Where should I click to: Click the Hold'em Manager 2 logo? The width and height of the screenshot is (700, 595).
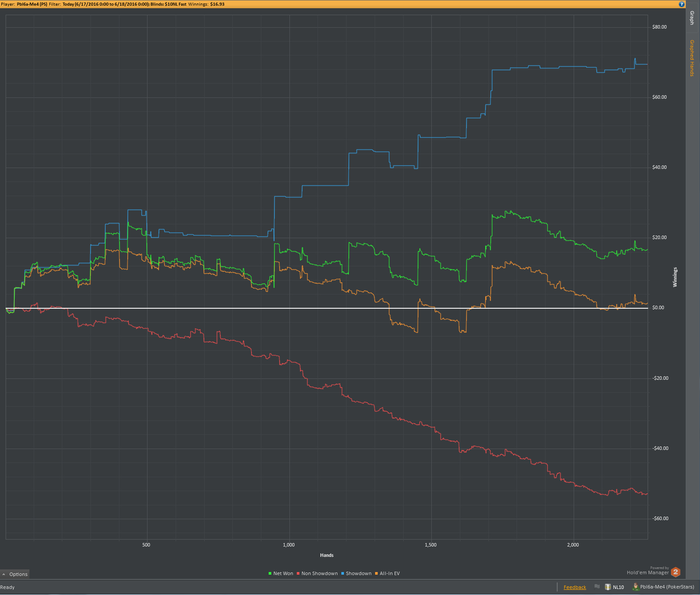675,572
